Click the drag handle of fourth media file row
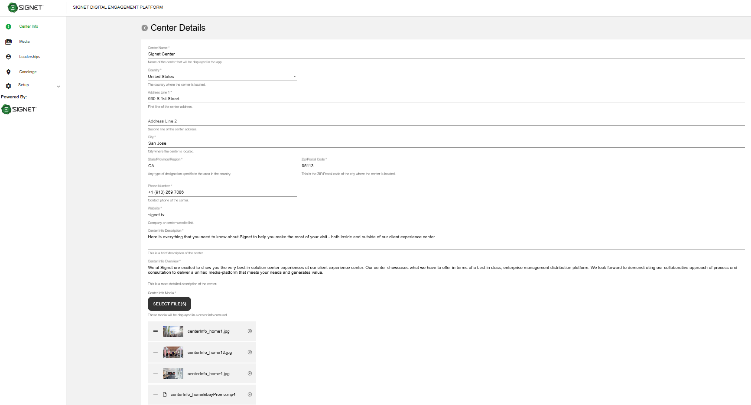Viewport: 751px width, 405px height. tap(155, 394)
